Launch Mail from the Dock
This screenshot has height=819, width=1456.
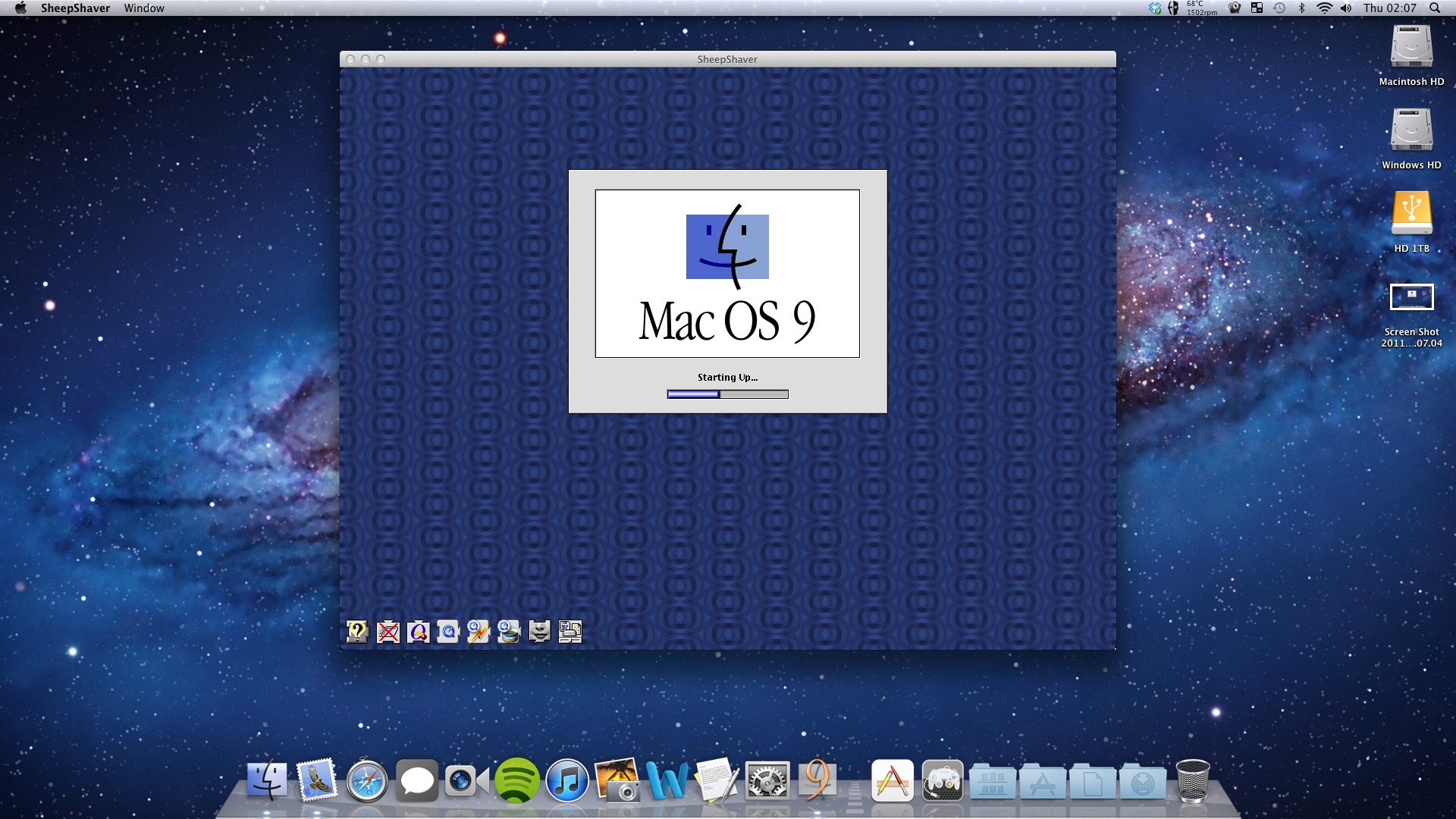pos(317,780)
